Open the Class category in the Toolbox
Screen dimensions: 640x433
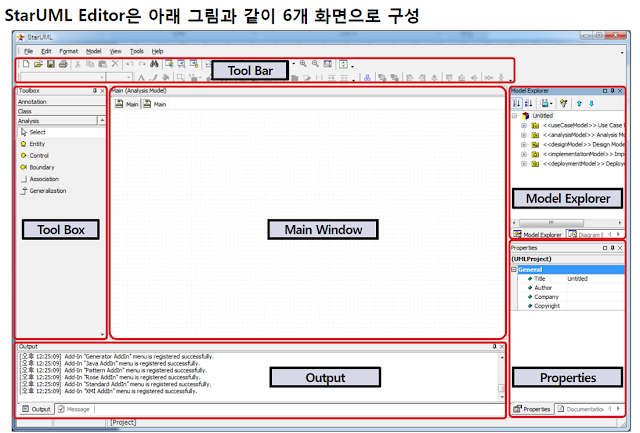pyautogui.click(x=61, y=111)
